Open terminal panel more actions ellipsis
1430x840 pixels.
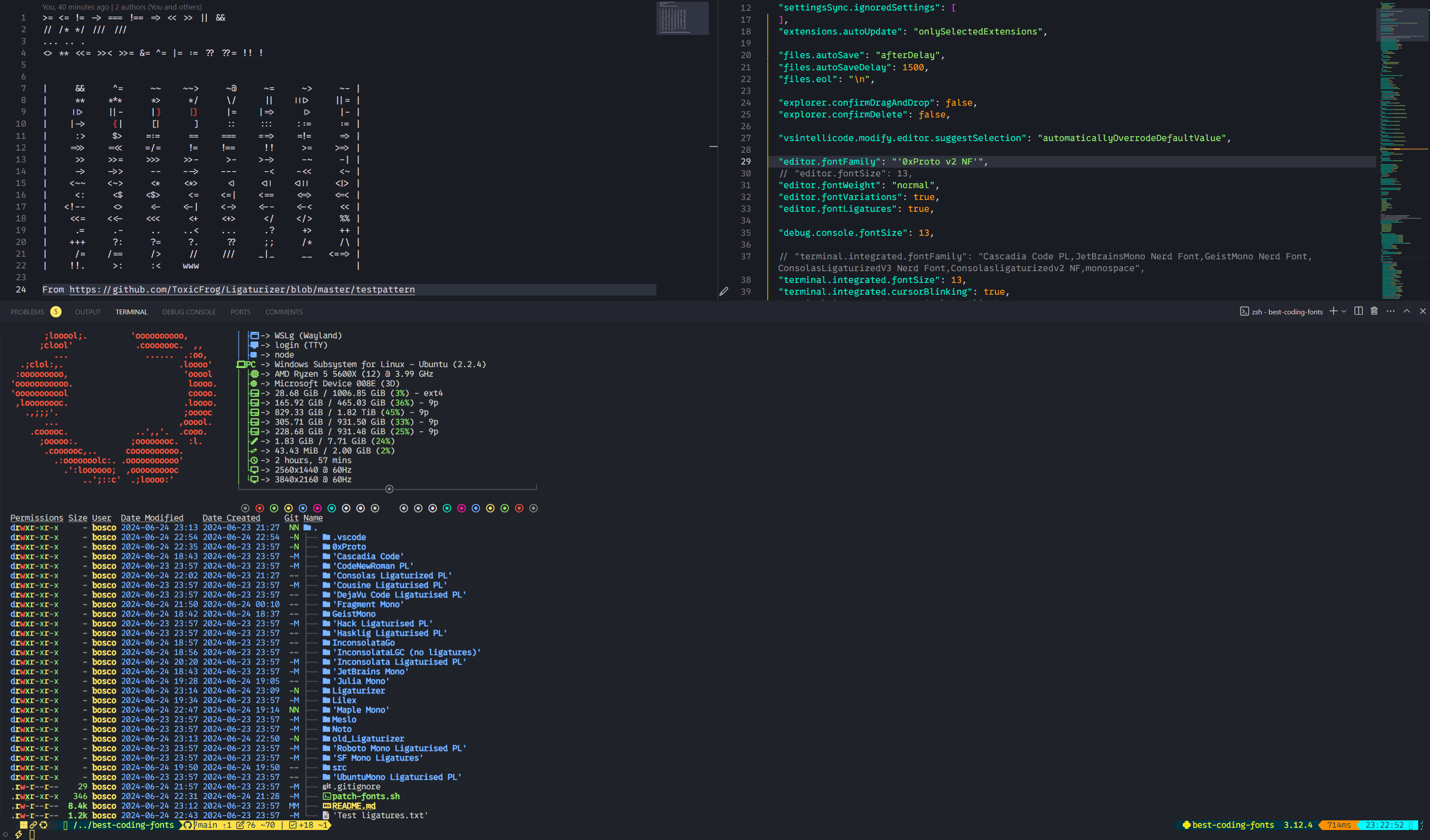click(1390, 311)
